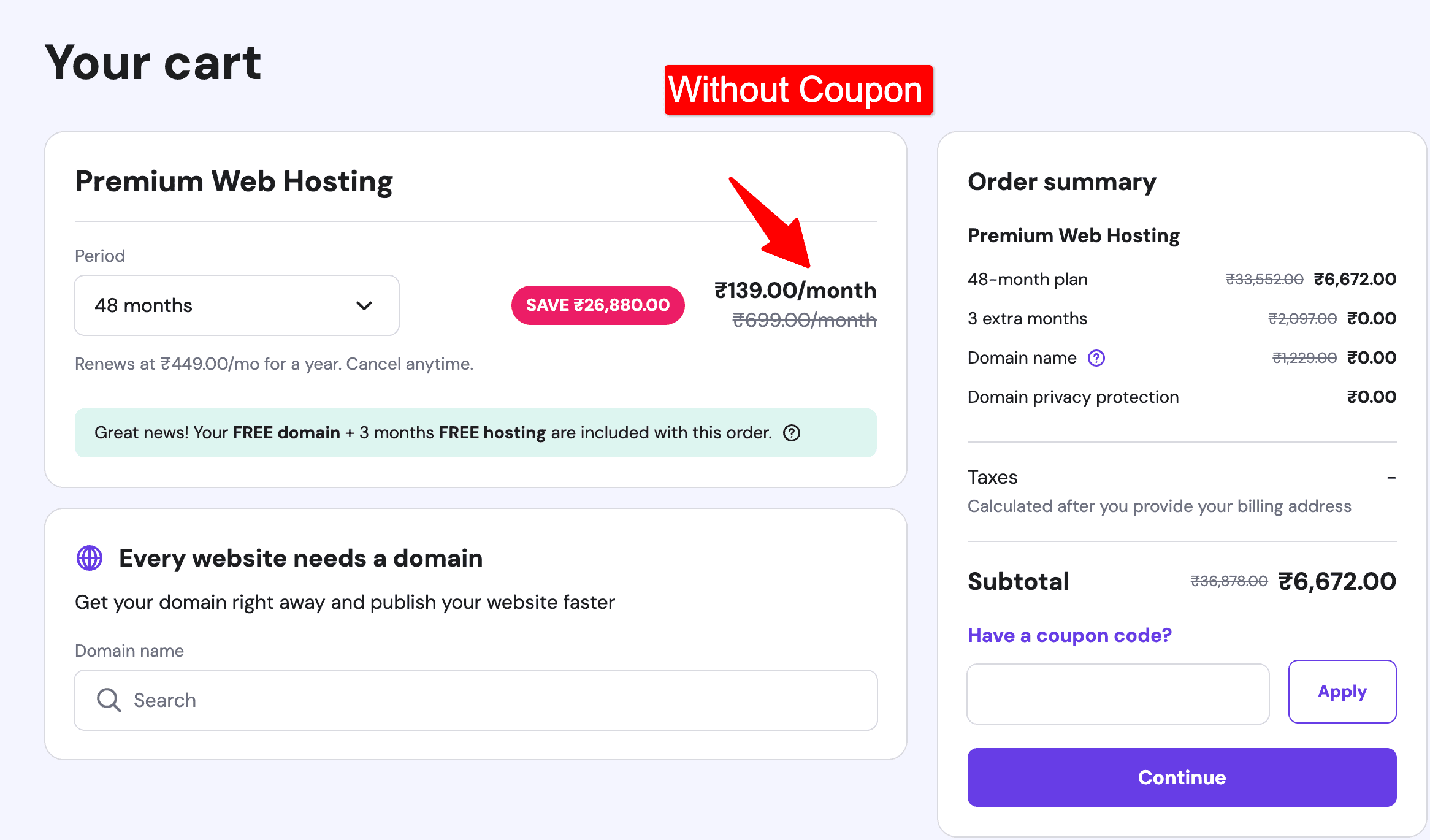Click the "Order summary" heading
Image resolution: width=1430 pixels, height=840 pixels.
coord(1061,181)
